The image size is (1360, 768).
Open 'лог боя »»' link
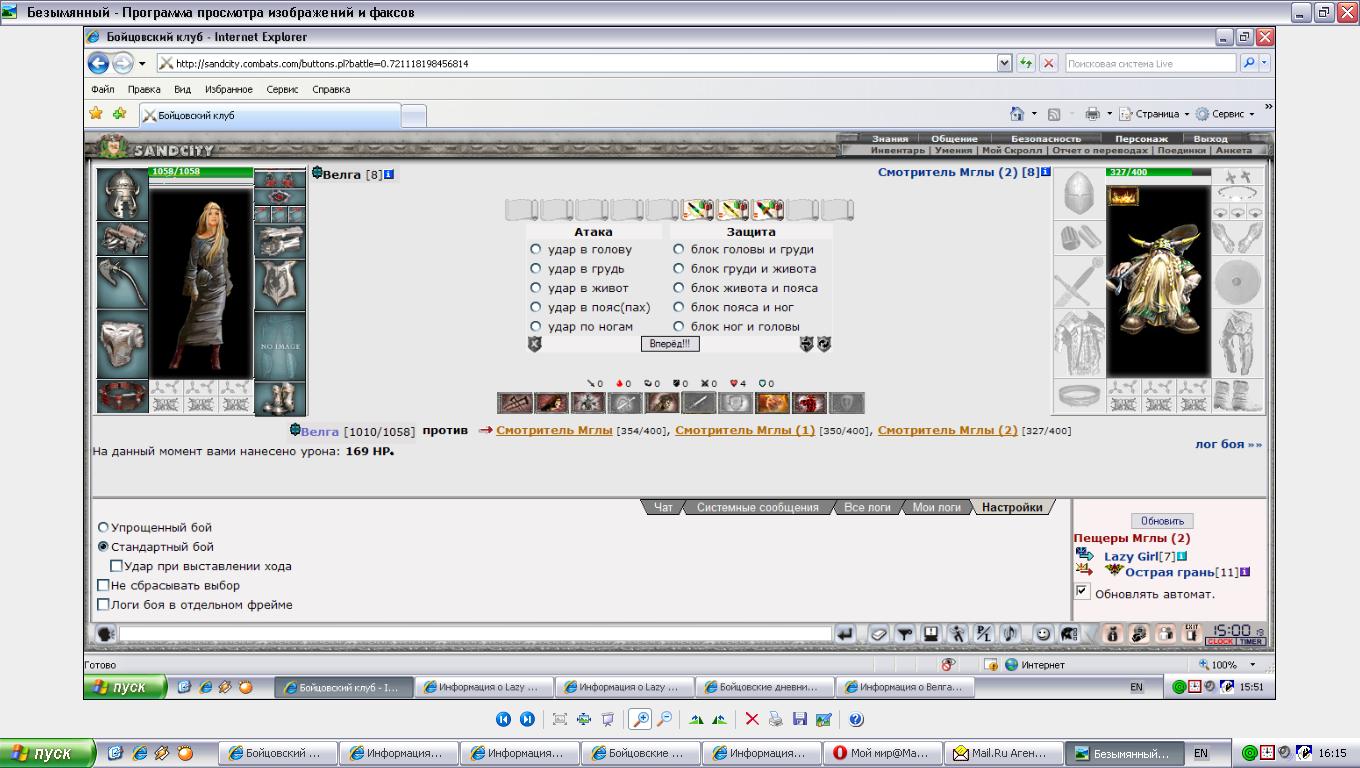tap(1228, 444)
